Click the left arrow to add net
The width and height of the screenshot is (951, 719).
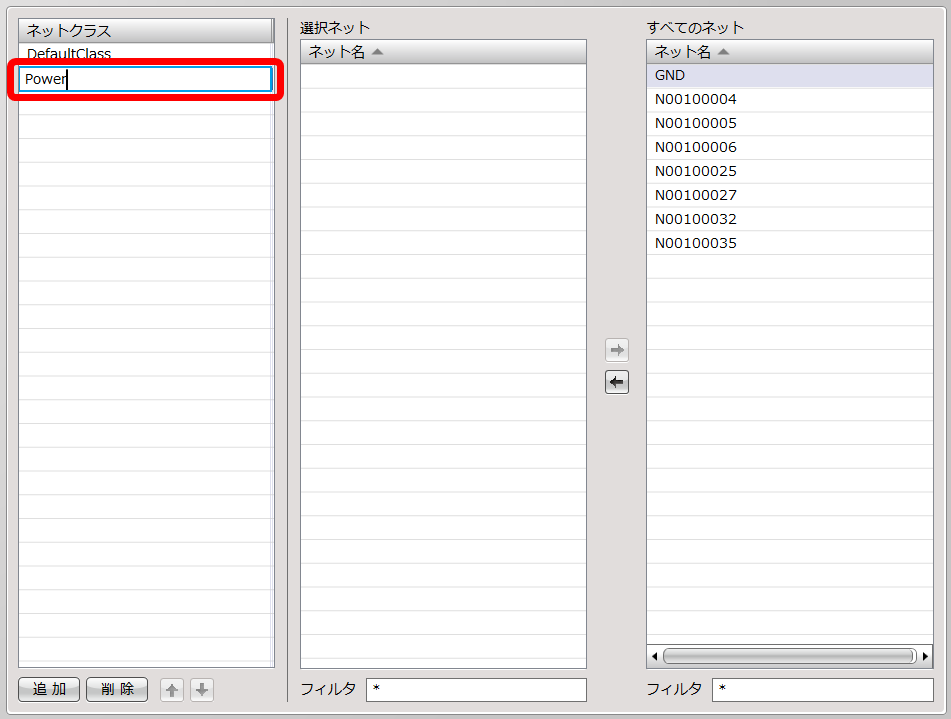[x=617, y=382]
